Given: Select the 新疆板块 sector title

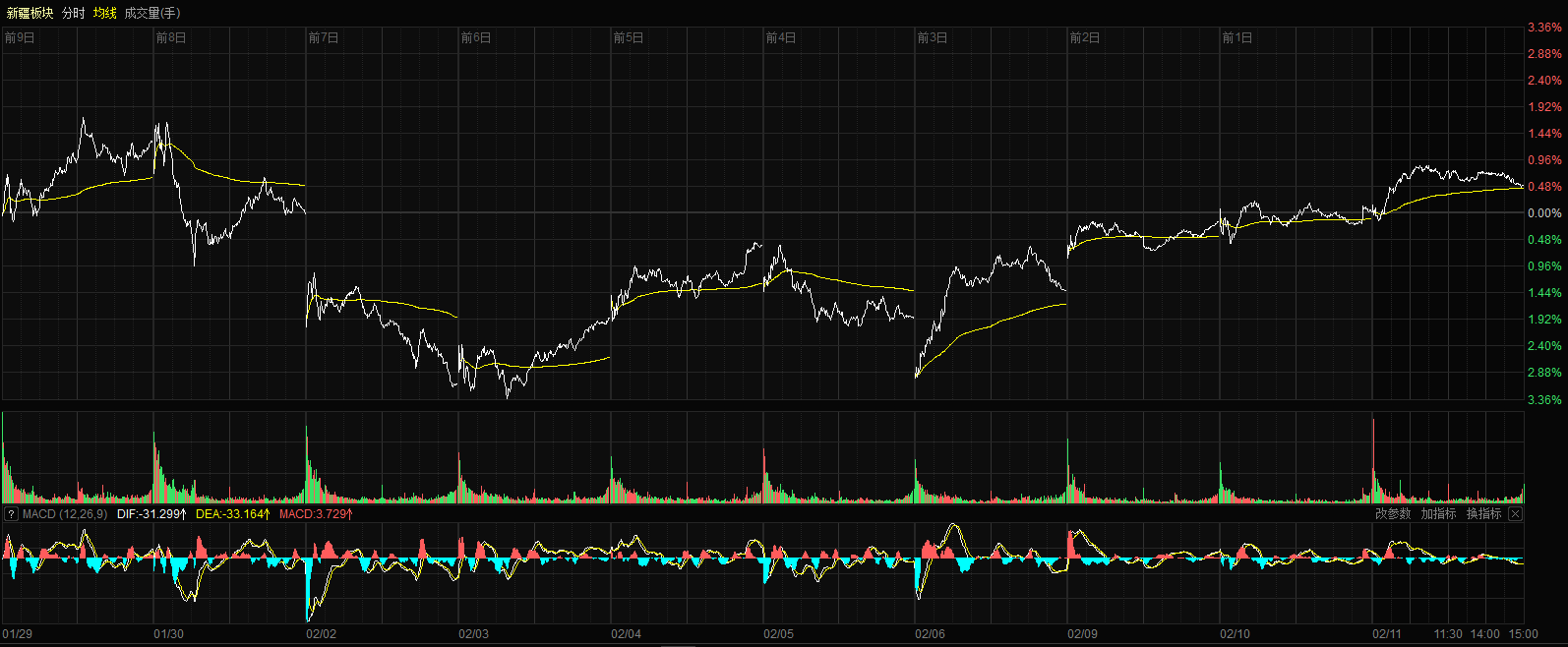Looking at the screenshot, I should coord(30,13).
